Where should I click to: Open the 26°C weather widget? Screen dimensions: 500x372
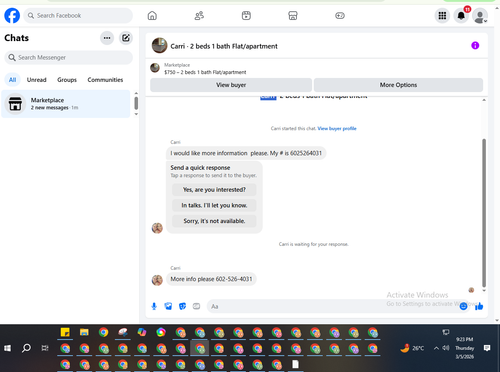tap(412, 348)
